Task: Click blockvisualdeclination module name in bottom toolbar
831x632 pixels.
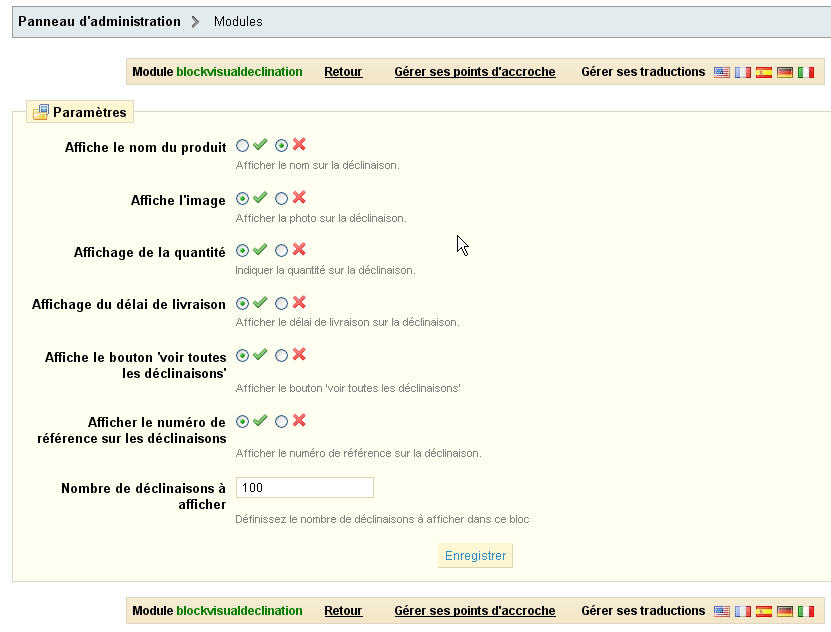Action: (x=239, y=611)
